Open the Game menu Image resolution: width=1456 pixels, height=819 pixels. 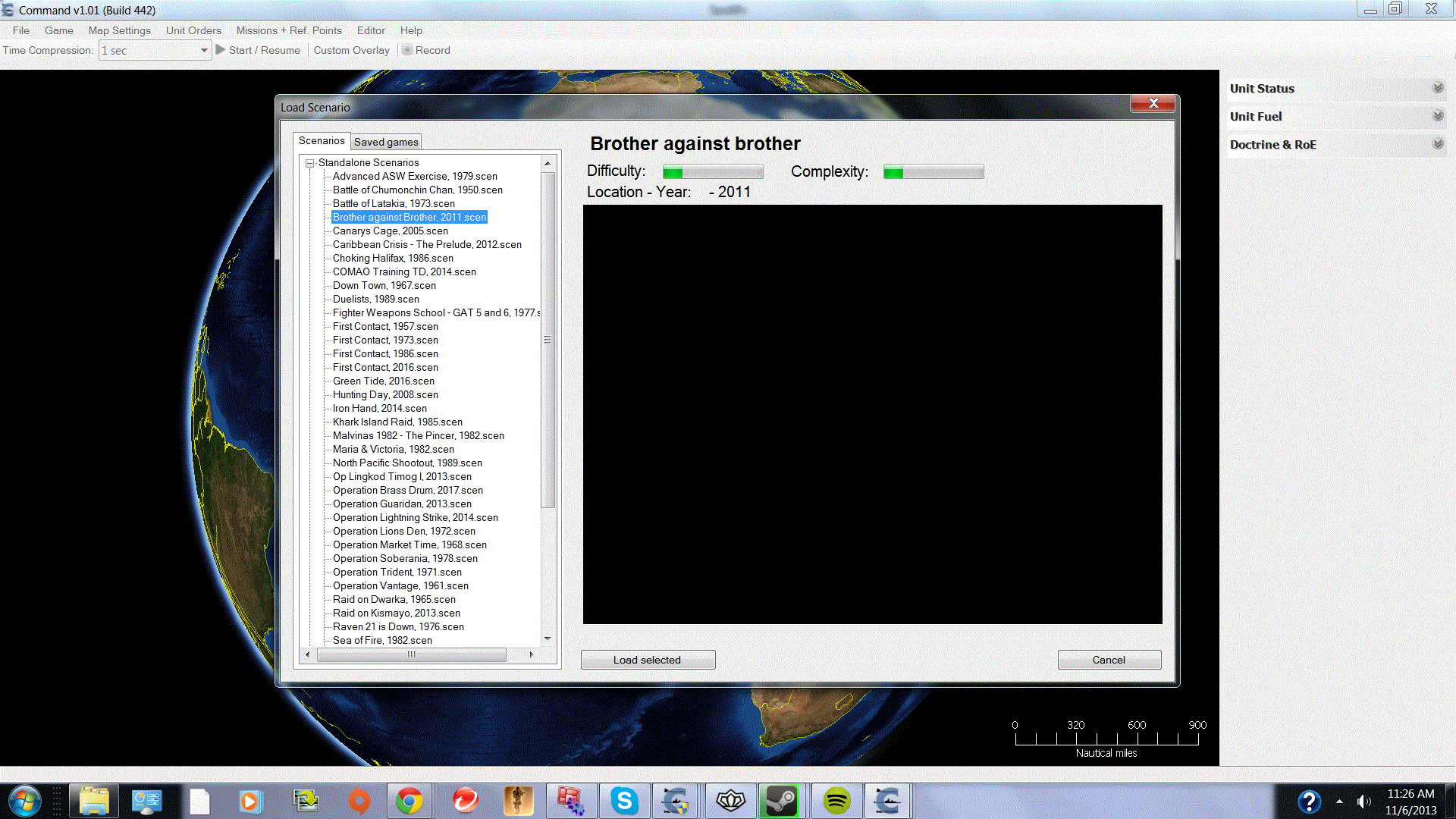[x=59, y=30]
